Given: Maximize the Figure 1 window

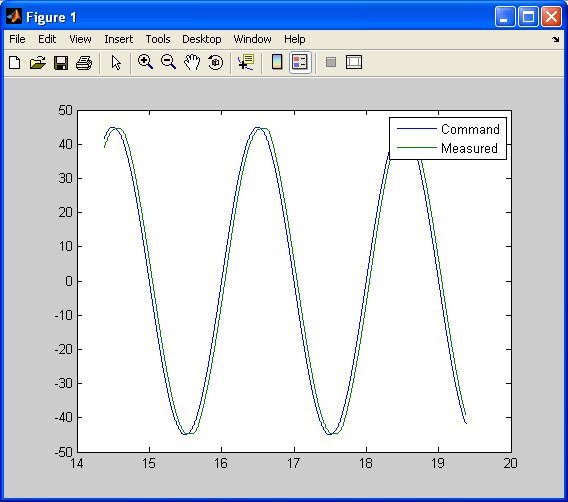Looking at the screenshot, I should click(528, 16).
